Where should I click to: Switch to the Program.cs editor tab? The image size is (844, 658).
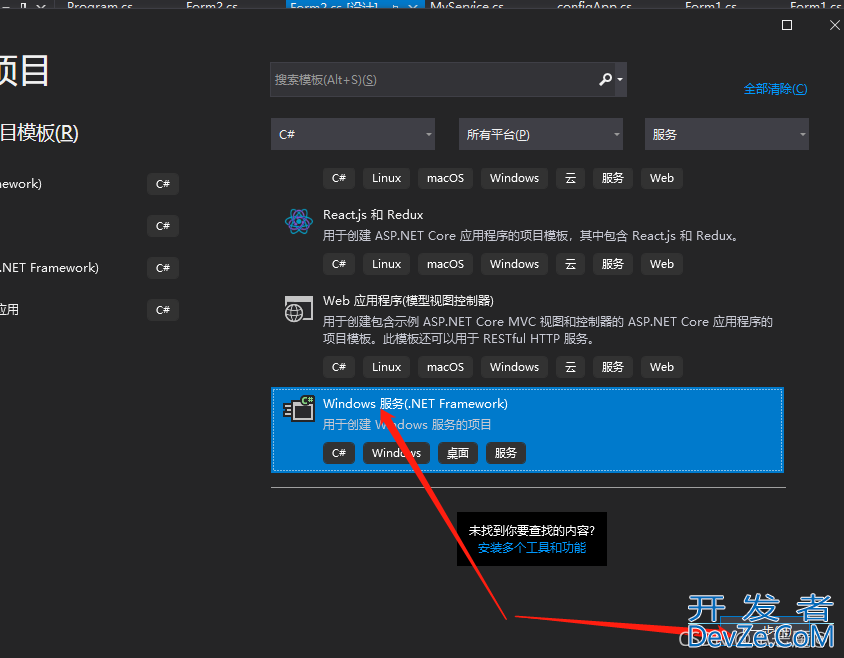tap(99, 7)
